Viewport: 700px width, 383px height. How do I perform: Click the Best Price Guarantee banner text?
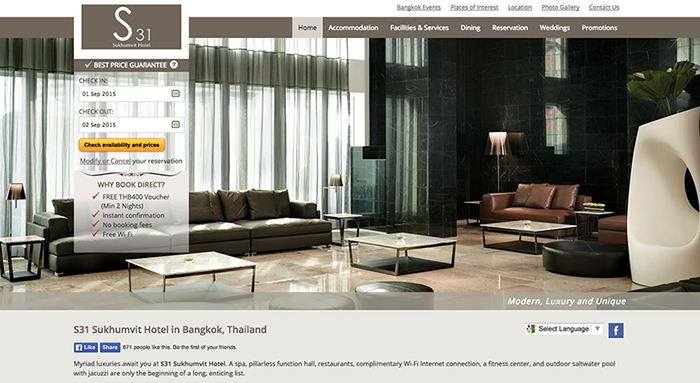click(130, 65)
